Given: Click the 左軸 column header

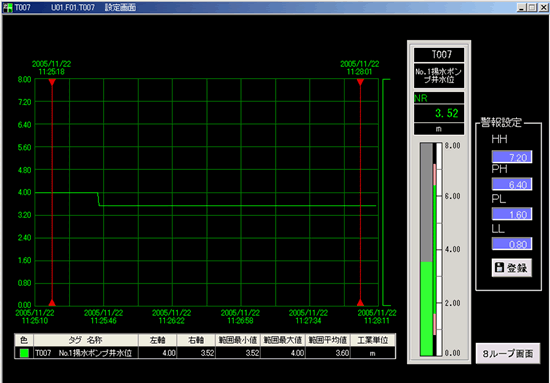Looking at the screenshot, I should coord(157,340).
